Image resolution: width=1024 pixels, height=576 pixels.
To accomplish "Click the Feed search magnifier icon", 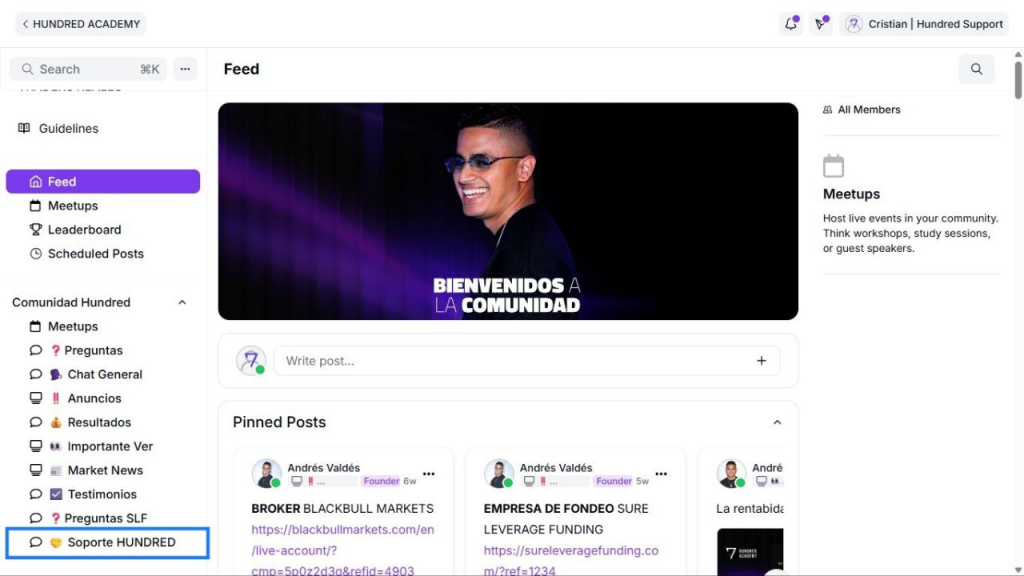I will [x=976, y=69].
